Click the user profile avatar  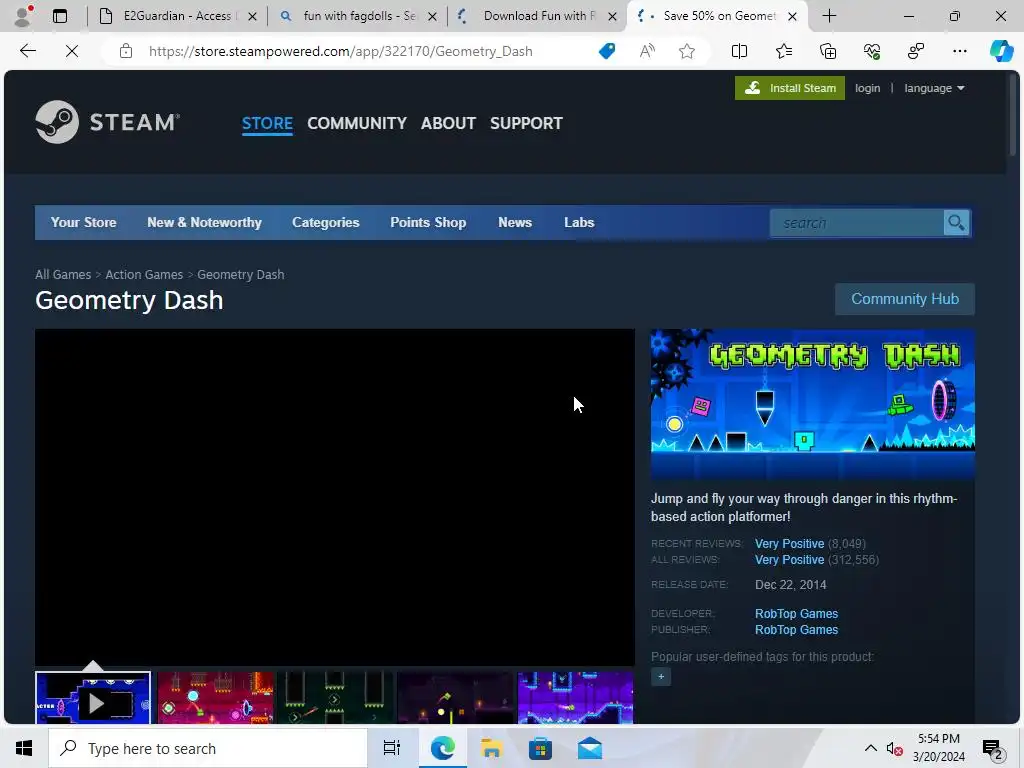pyautogui.click(x=23, y=16)
